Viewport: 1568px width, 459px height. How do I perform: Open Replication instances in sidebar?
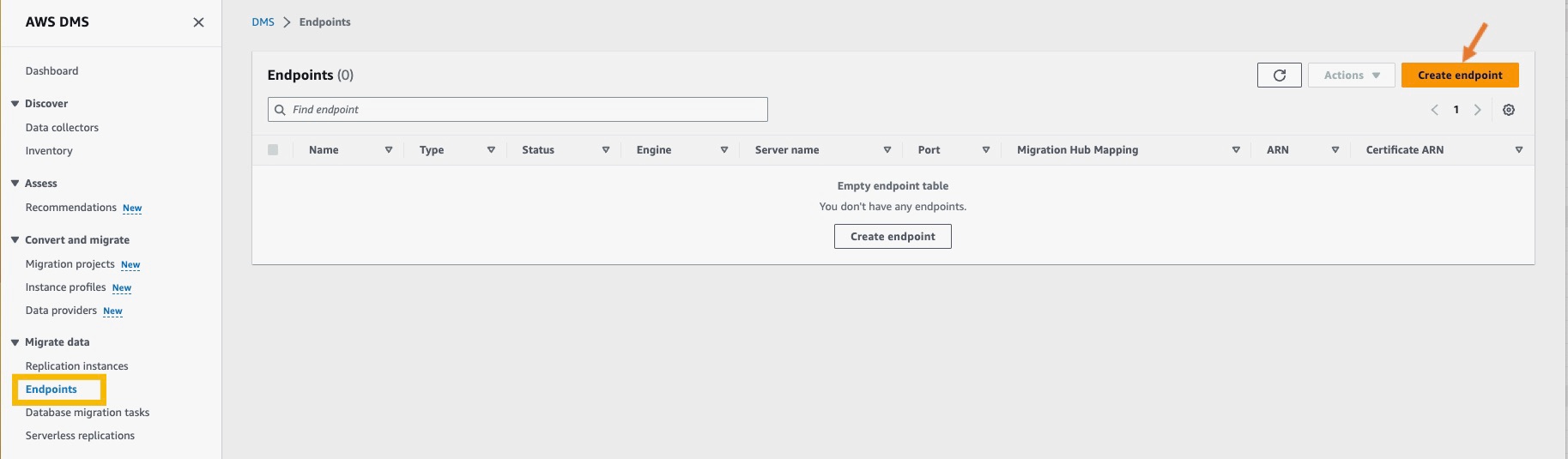tap(76, 366)
